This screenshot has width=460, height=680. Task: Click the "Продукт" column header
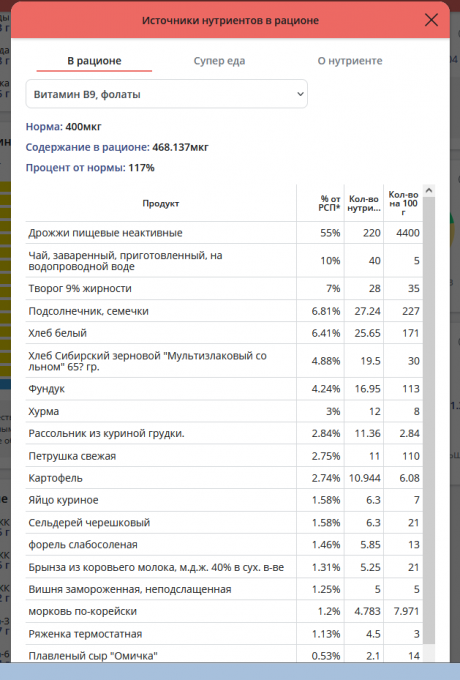pyautogui.click(x=161, y=203)
